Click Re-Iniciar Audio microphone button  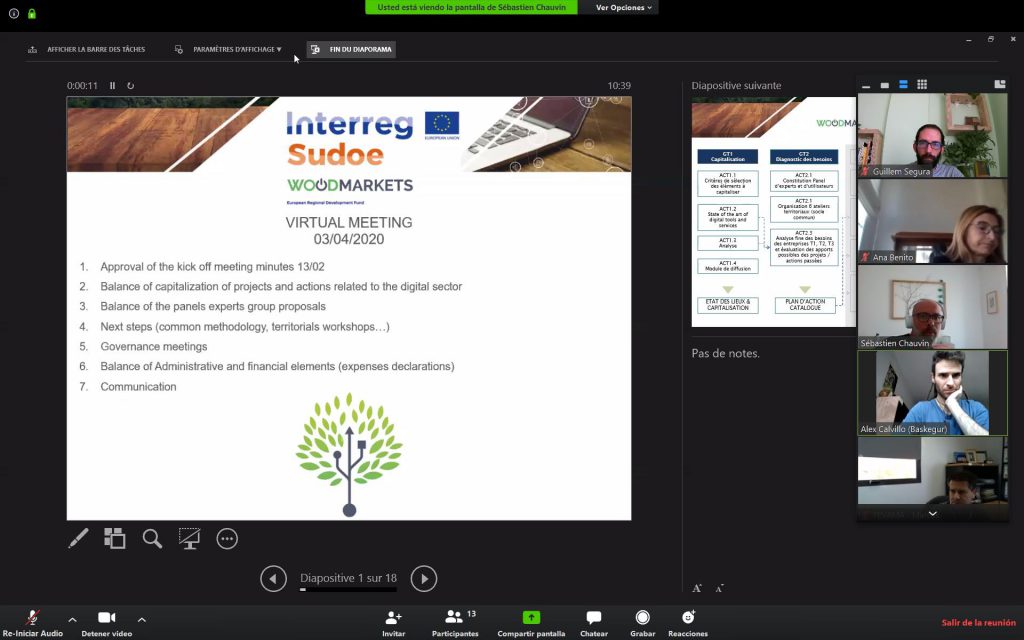[x=32, y=623]
